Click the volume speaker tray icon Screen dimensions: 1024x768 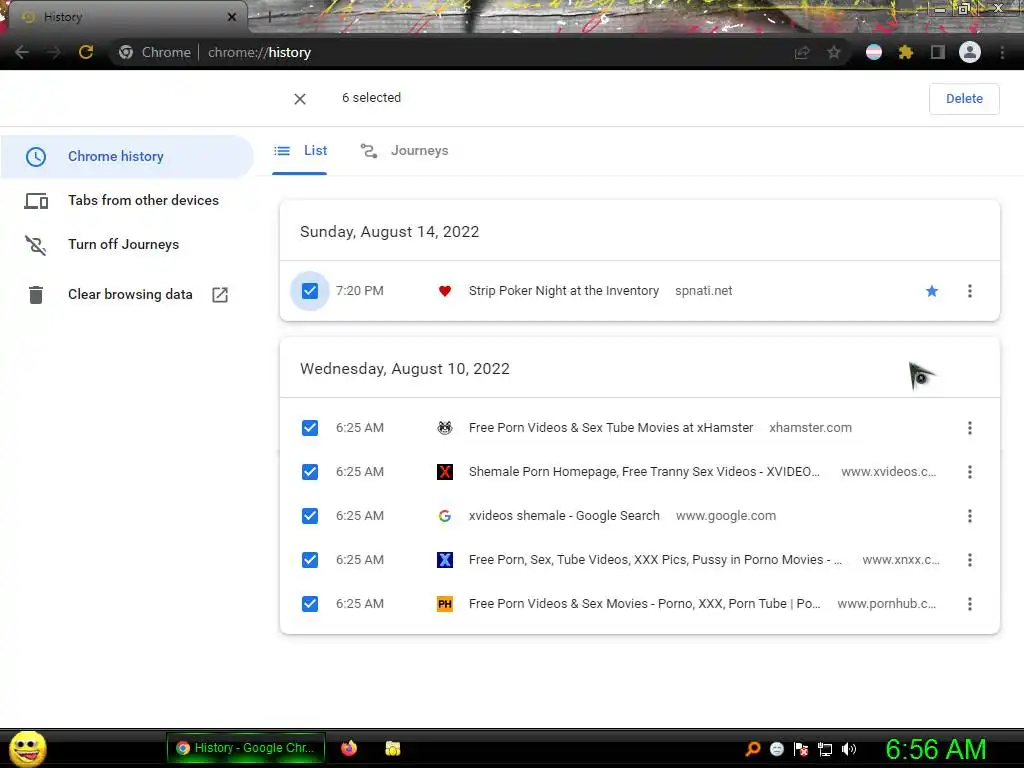pyautogui.click(x=848, y=749)
